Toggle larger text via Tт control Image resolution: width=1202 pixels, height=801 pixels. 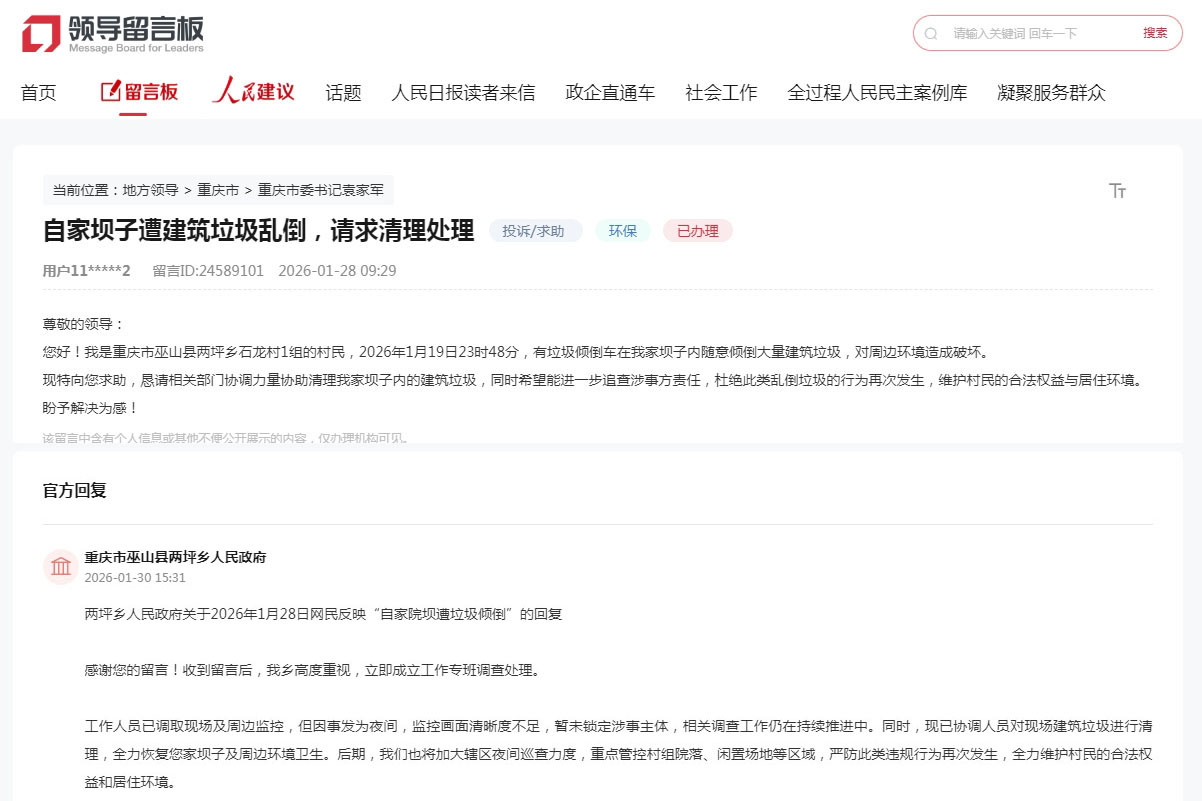click(x=1119, y=190)
